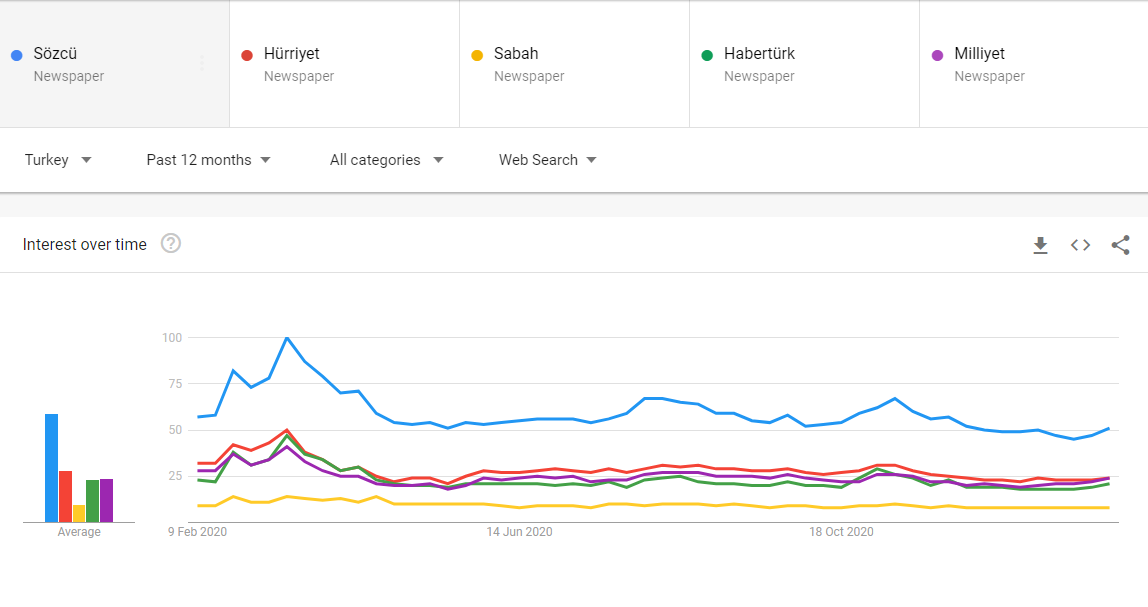Open the Turkey region dropdown

58,160
